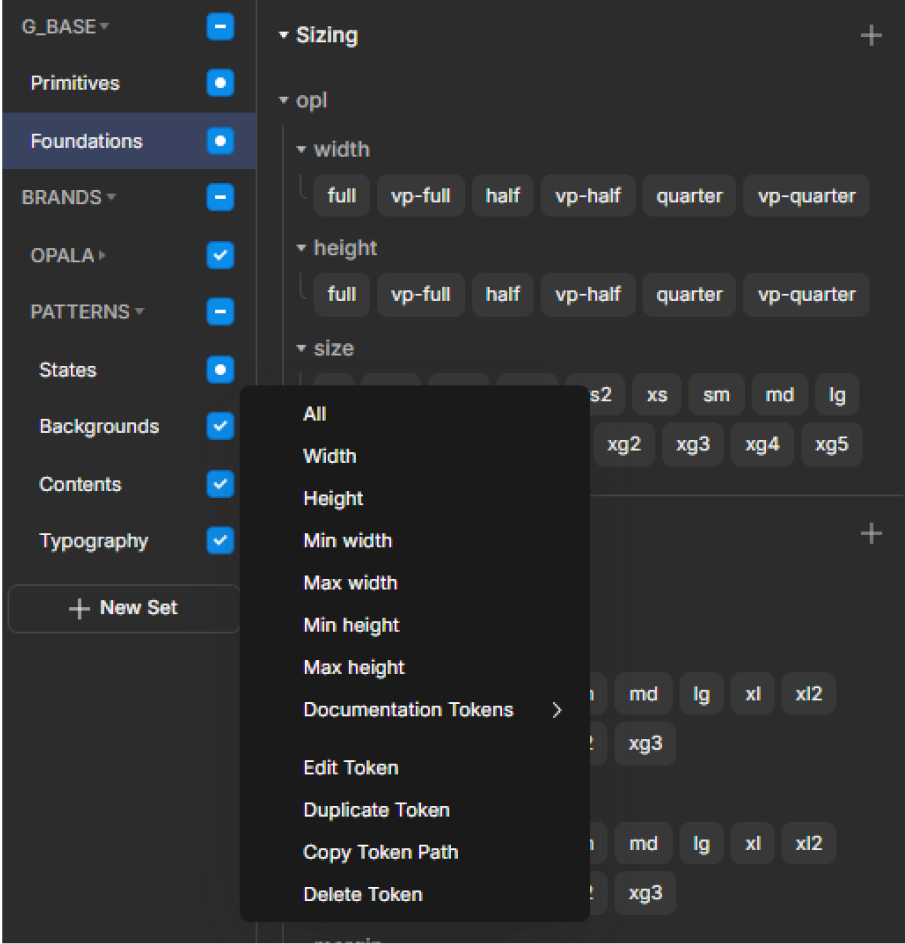Click the plus icon beside Sizing
The height and width of the screenshot is (944, 905).
871,36
